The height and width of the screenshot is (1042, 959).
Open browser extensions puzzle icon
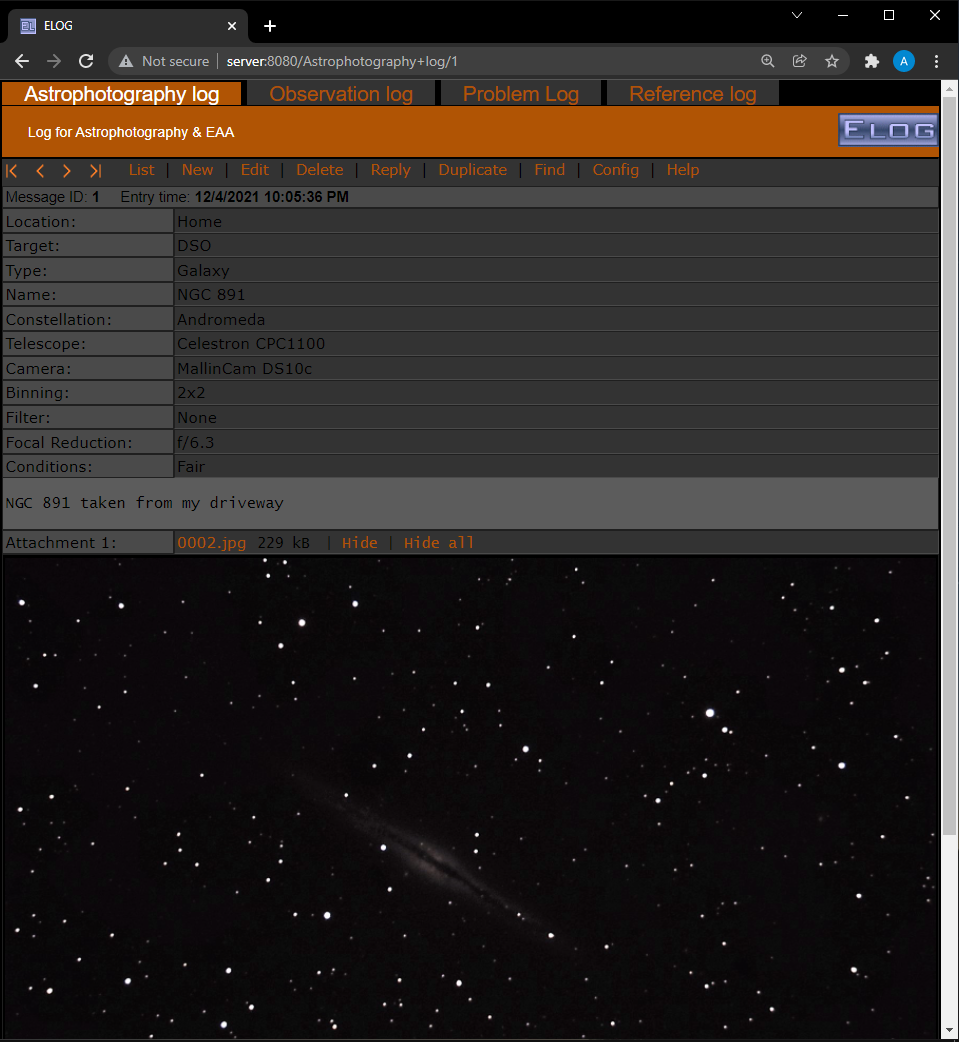pyautogui.click(x=871, y=61)
